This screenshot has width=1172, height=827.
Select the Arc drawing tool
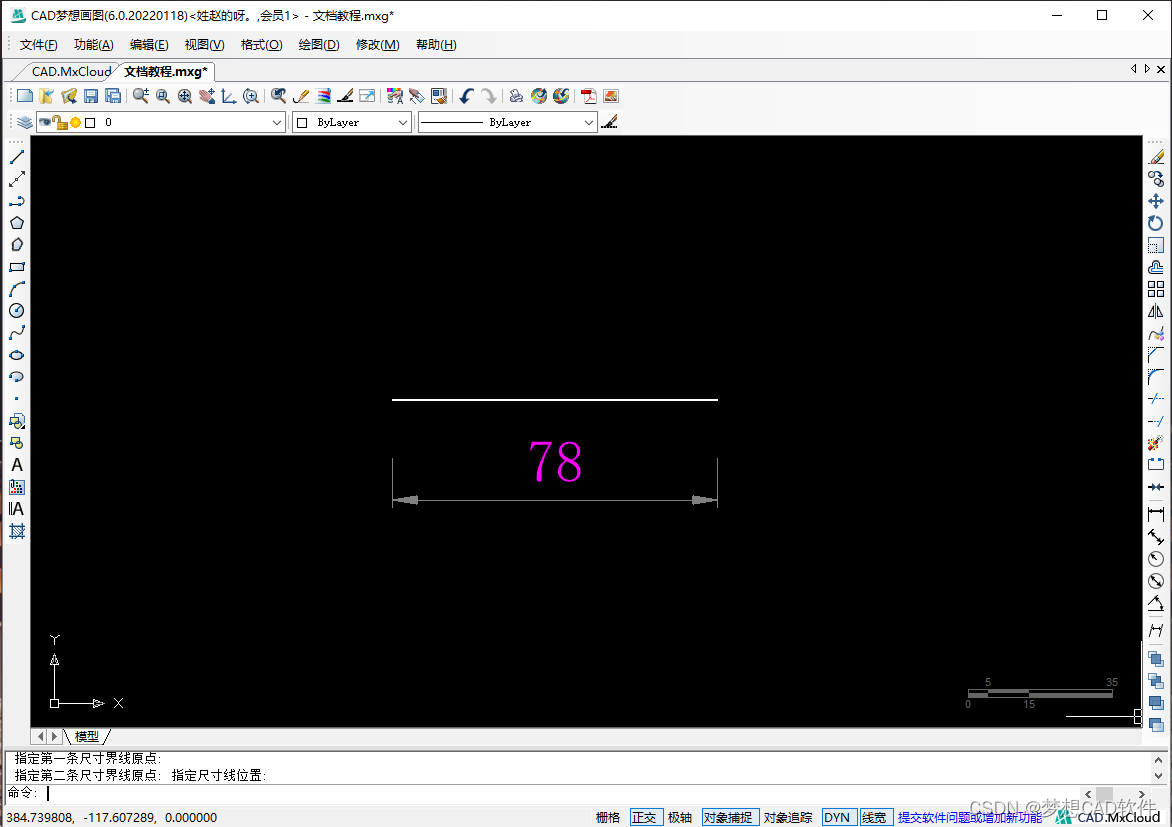point(16,289)
